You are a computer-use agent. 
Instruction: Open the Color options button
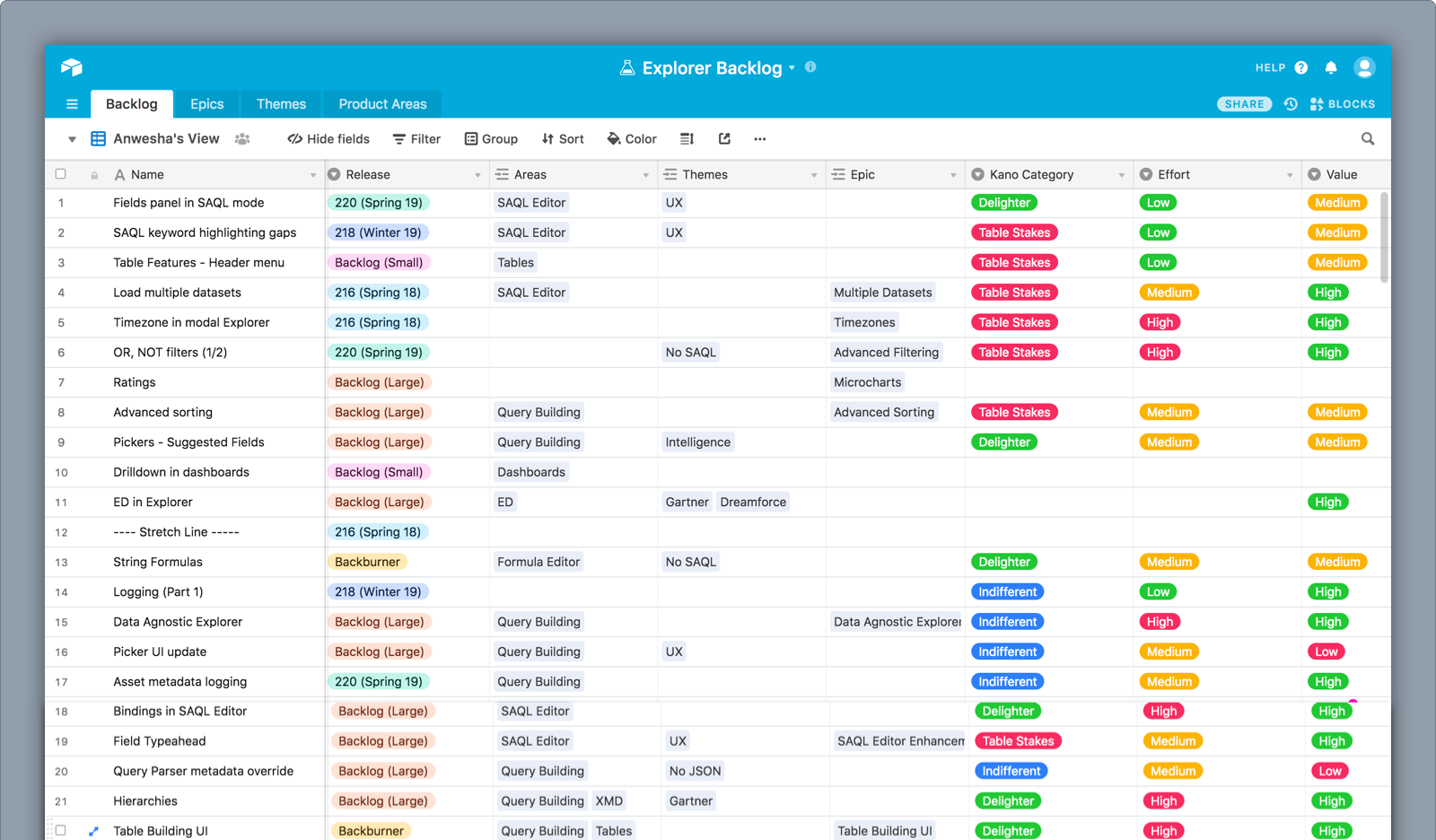(632, 139)
